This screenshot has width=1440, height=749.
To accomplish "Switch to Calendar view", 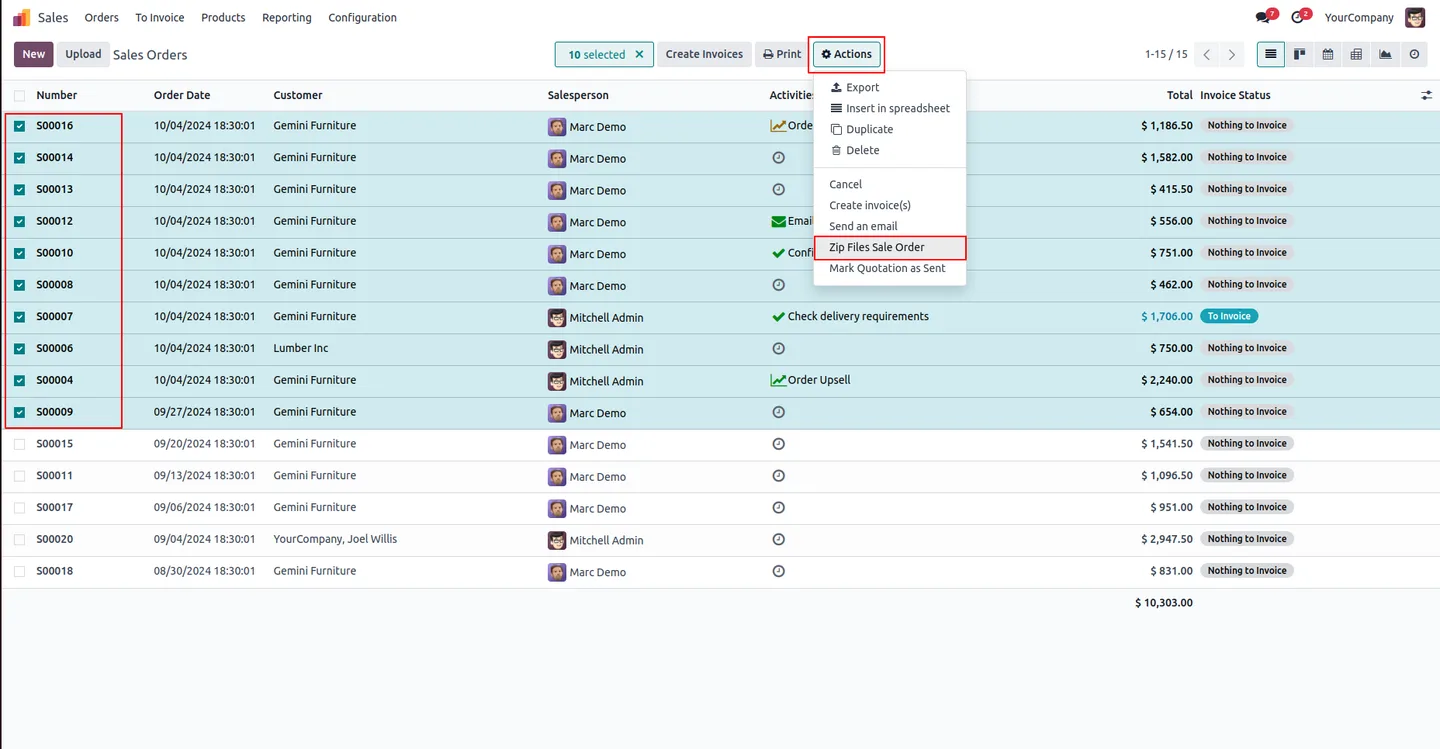I will [1328, 54].
